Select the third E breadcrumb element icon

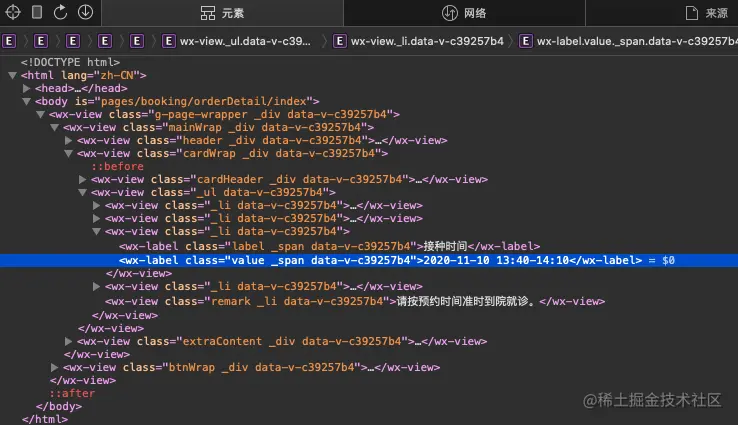(73, 41)
